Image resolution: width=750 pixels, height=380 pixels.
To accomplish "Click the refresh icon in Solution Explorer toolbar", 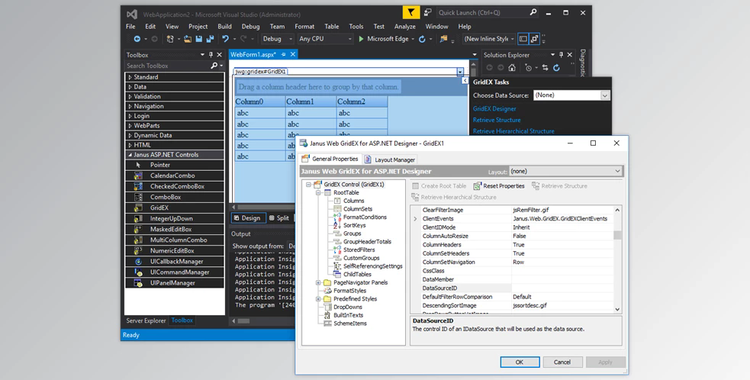I will pos(556,67).
